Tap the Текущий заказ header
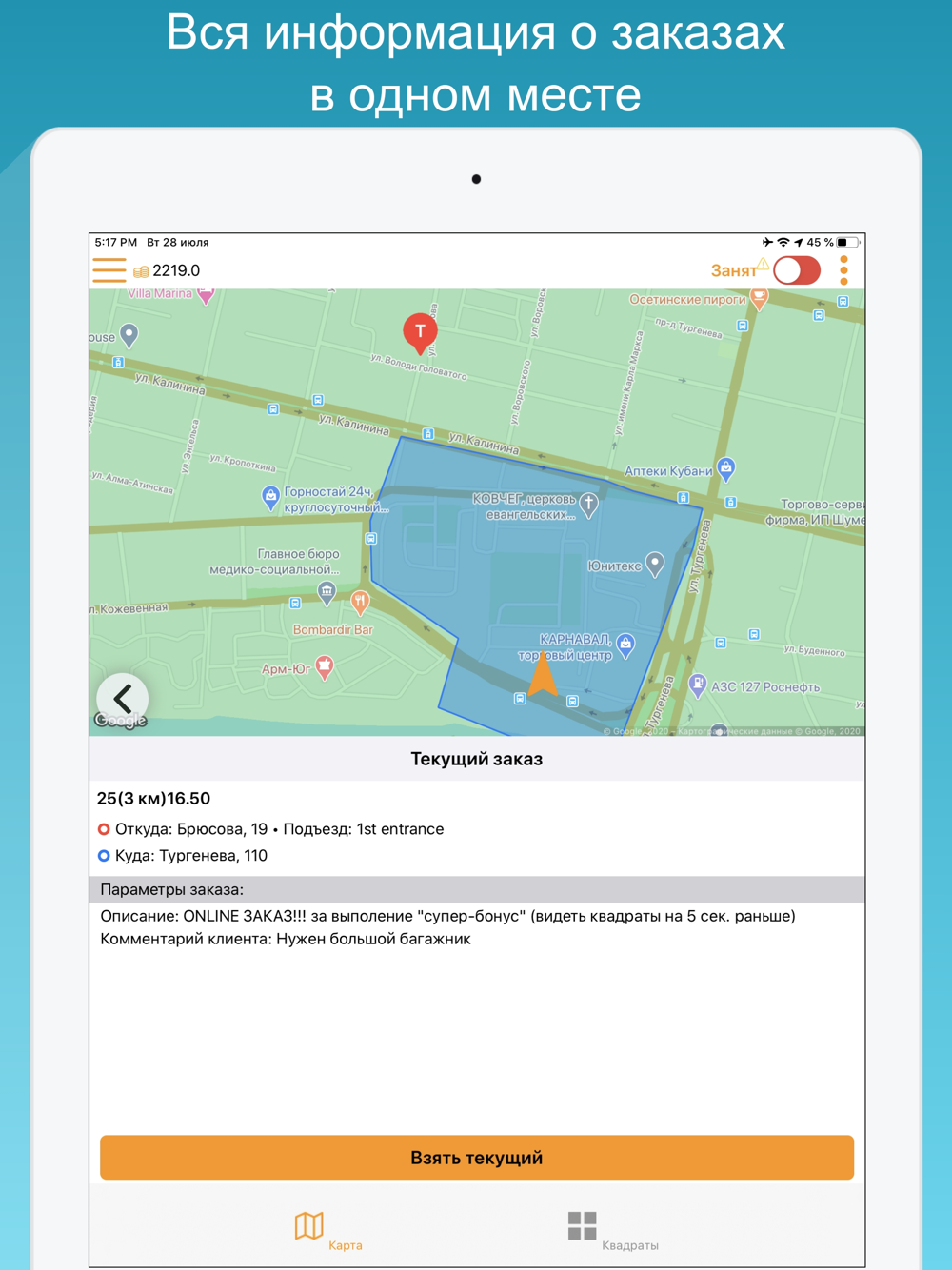Viewport: 952px width, 1270px height. pos(477,759)
